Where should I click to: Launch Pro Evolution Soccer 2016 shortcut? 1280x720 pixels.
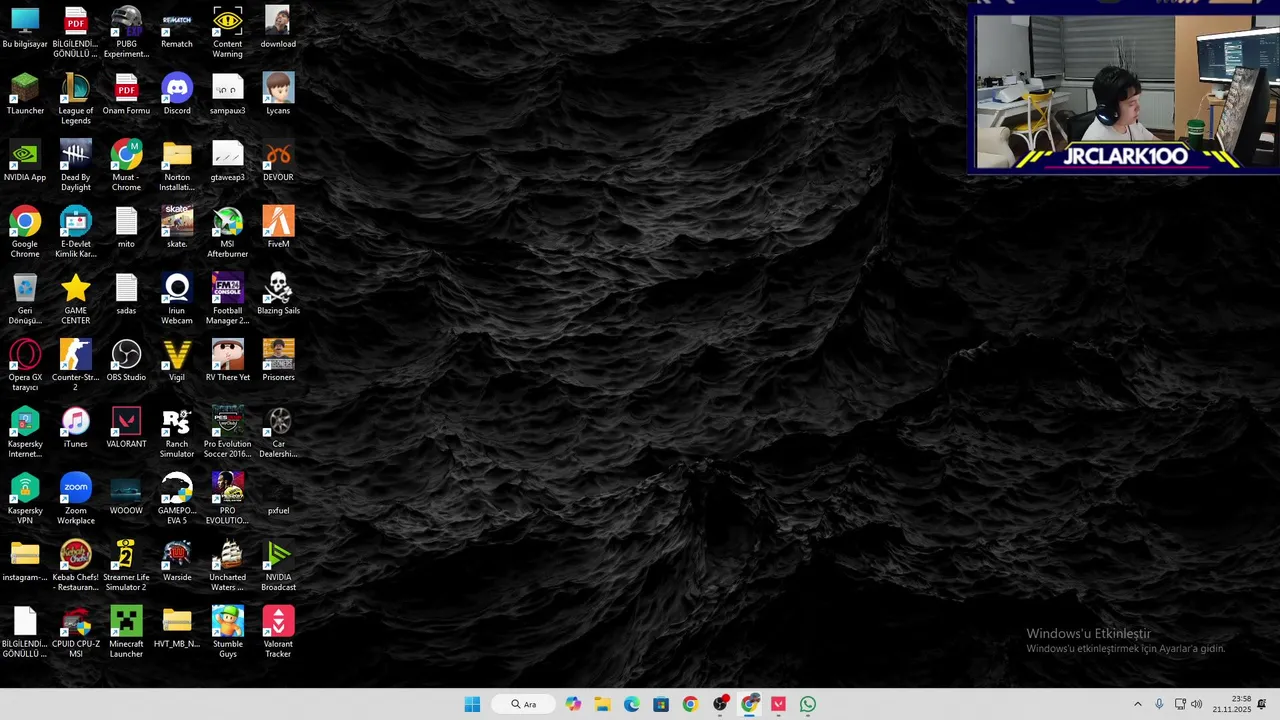[x=227, y=432]
